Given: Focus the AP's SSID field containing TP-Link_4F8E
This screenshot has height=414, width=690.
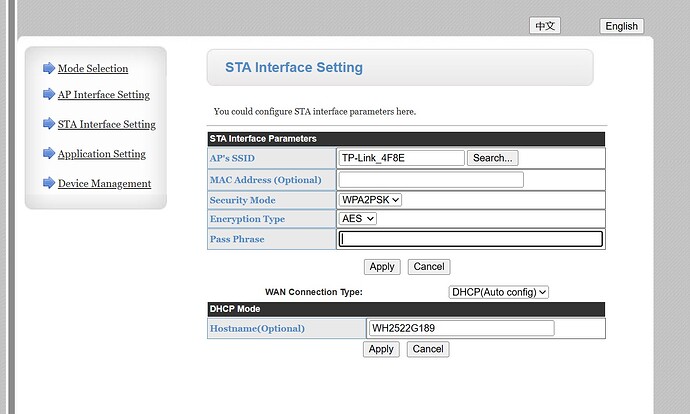Looking at the screenshot, I should coord(402,158).
